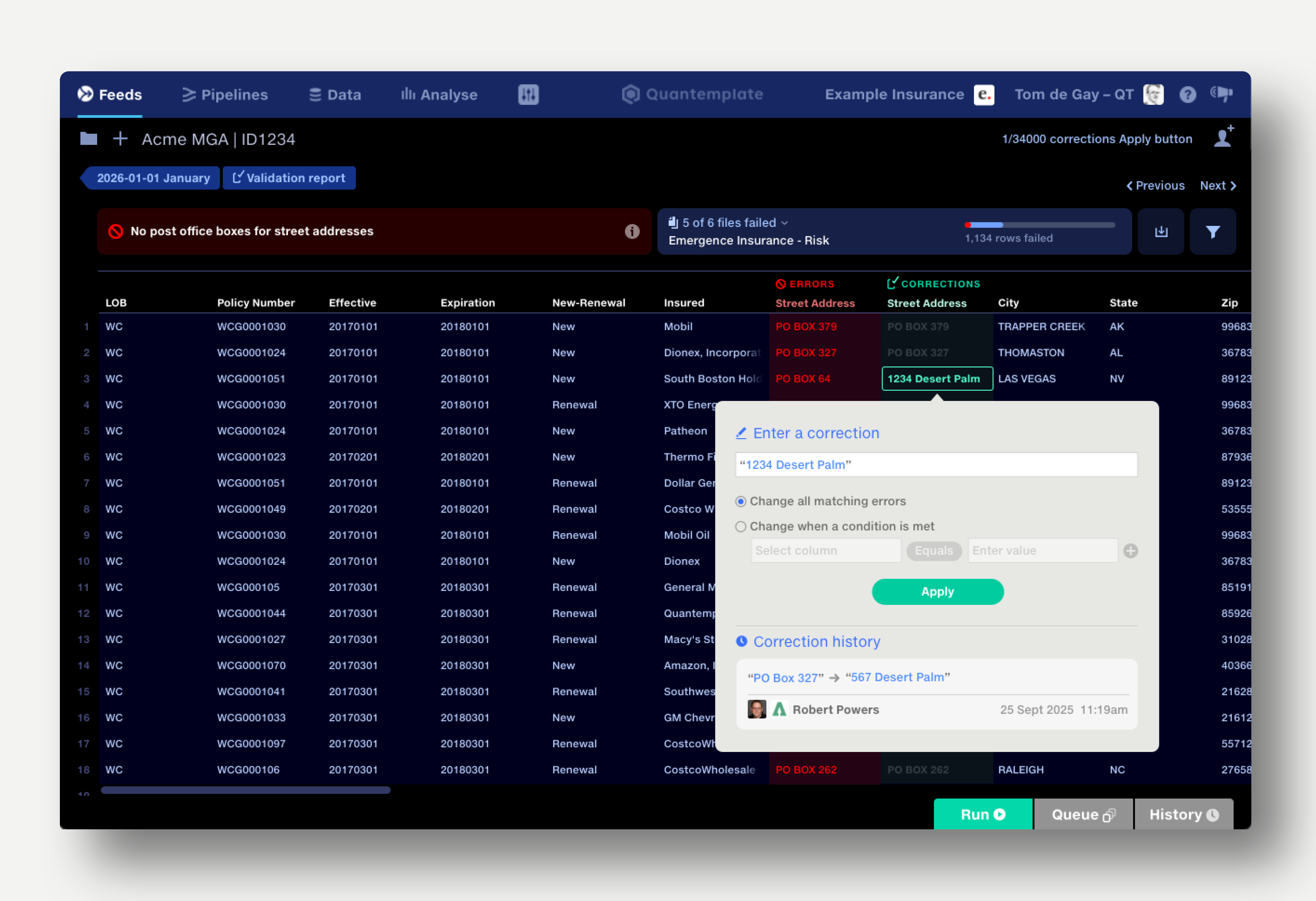Click the thumbs feedback icon in header
1316x901 pixels.
click(1221, 93)
